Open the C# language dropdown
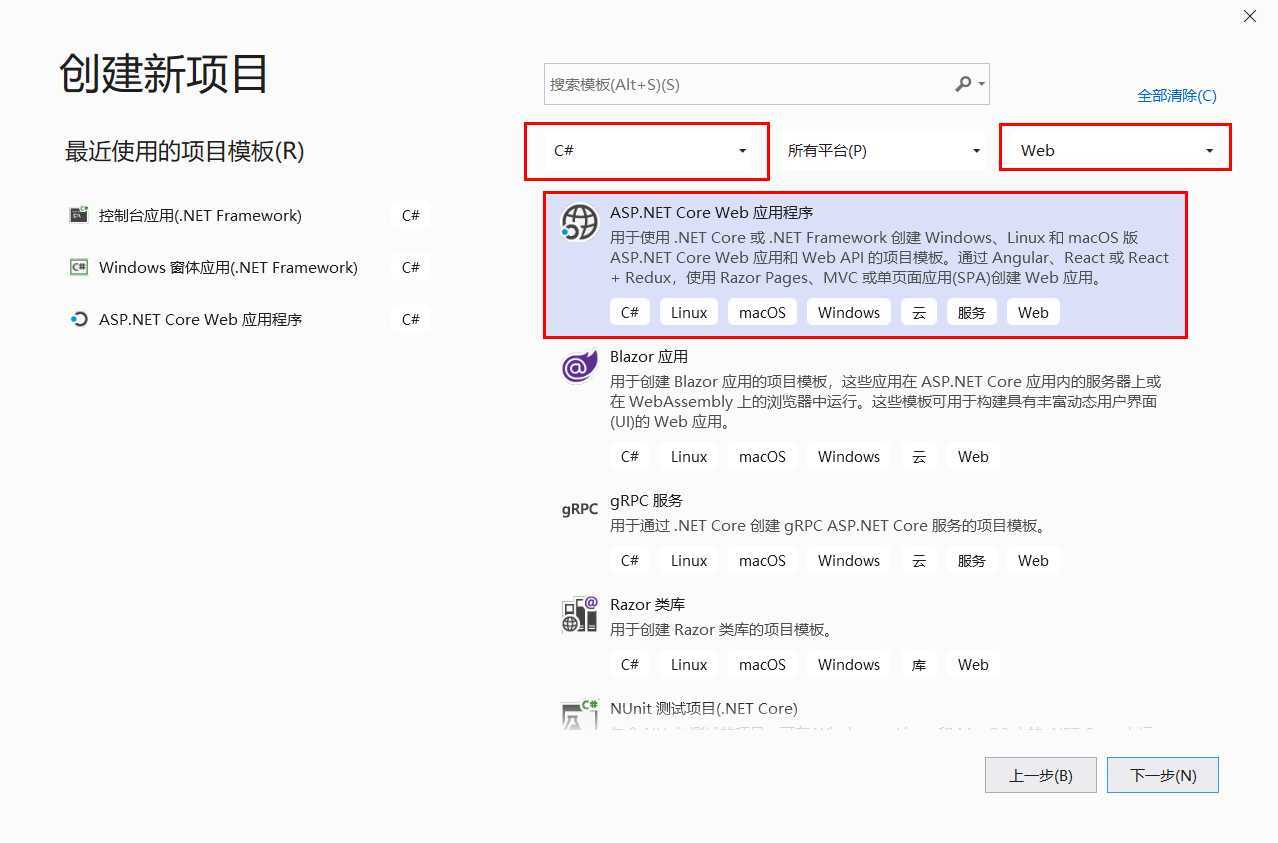 646,150
